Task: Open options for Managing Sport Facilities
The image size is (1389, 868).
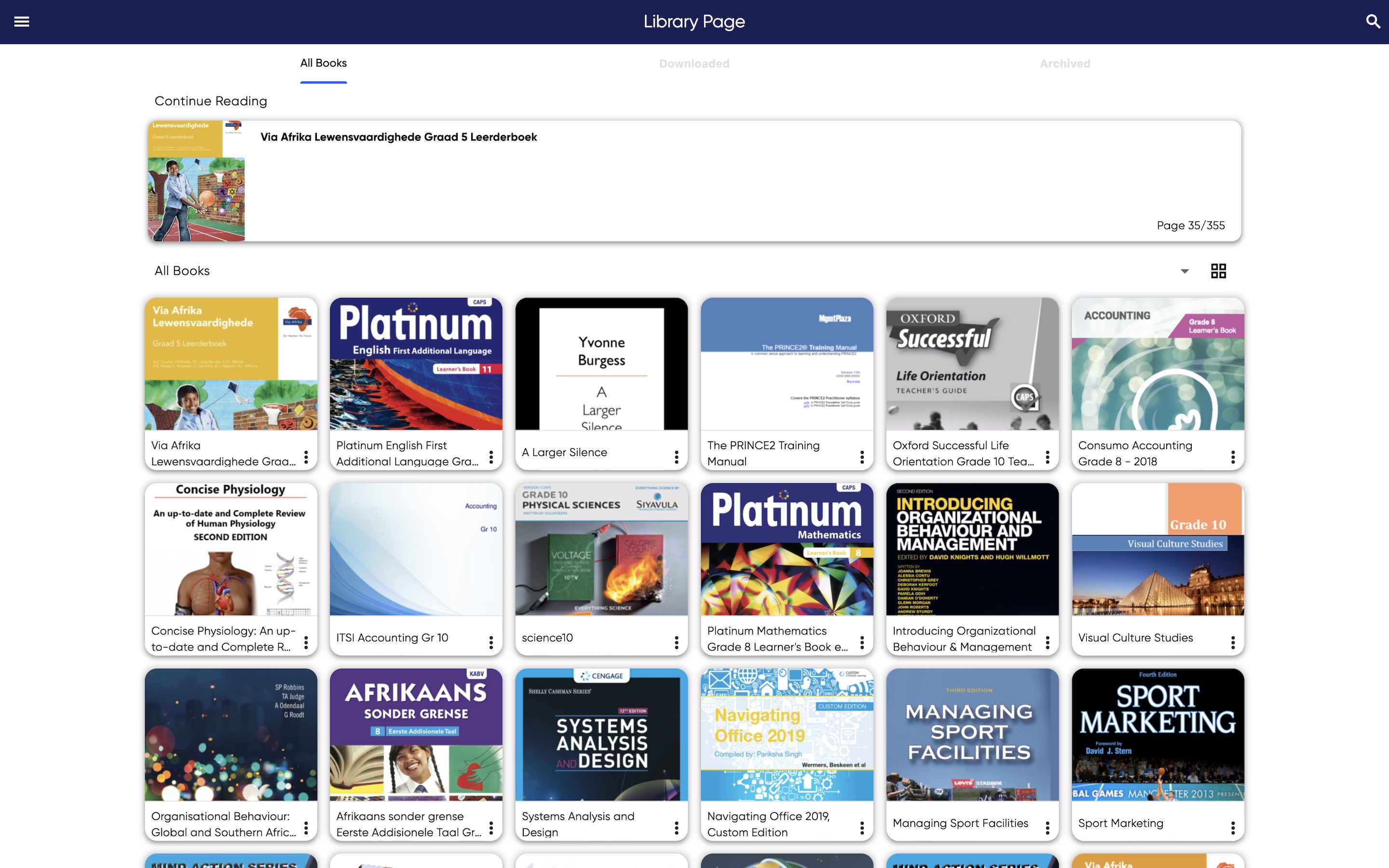Action: [x=1047, y=828]
